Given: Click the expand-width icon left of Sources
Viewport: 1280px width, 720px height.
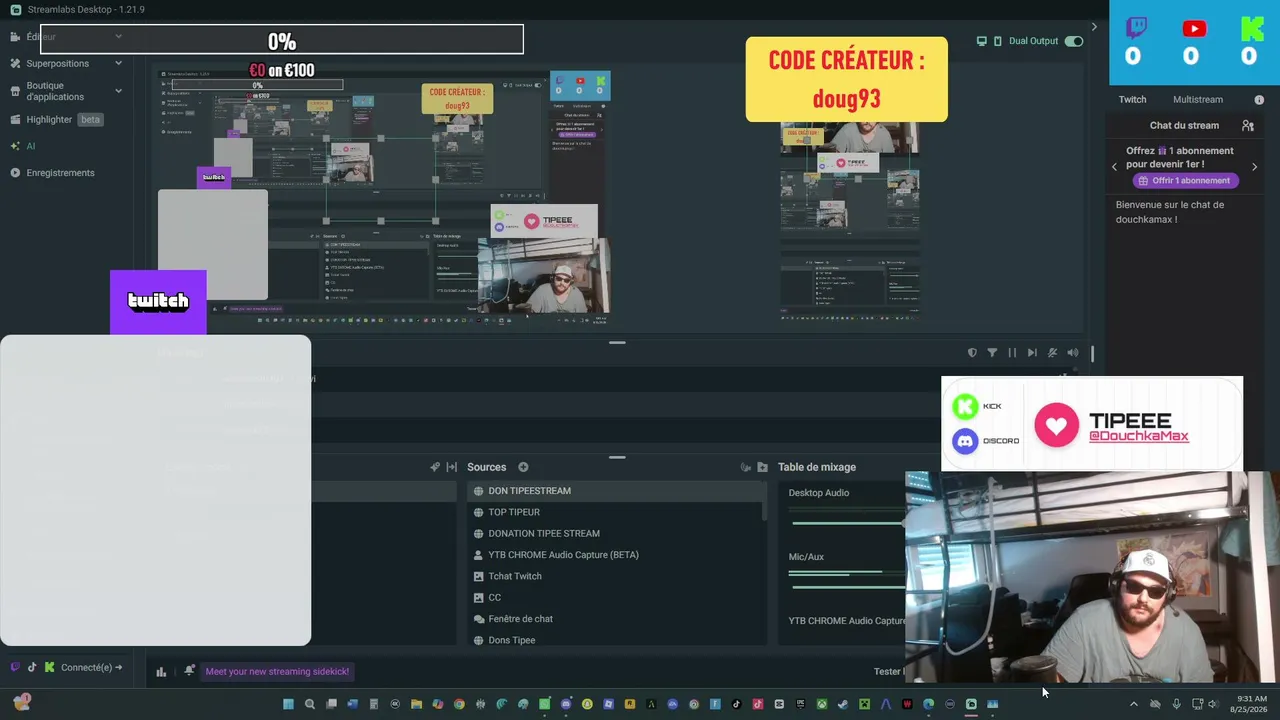Looking at the screenshot, I should pyautogui.click(x=452, y=467).
